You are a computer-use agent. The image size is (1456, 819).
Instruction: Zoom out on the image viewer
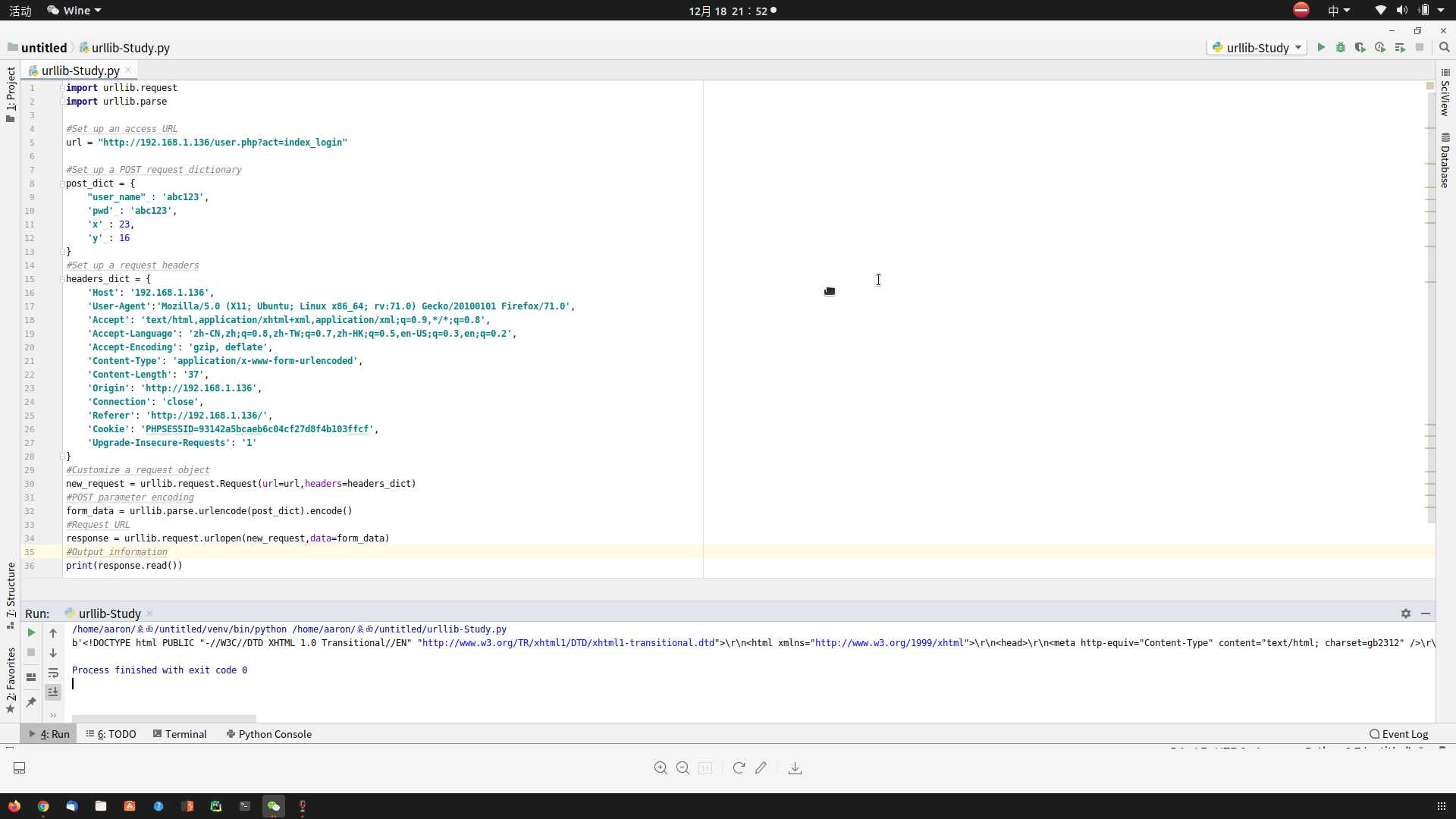682,768
